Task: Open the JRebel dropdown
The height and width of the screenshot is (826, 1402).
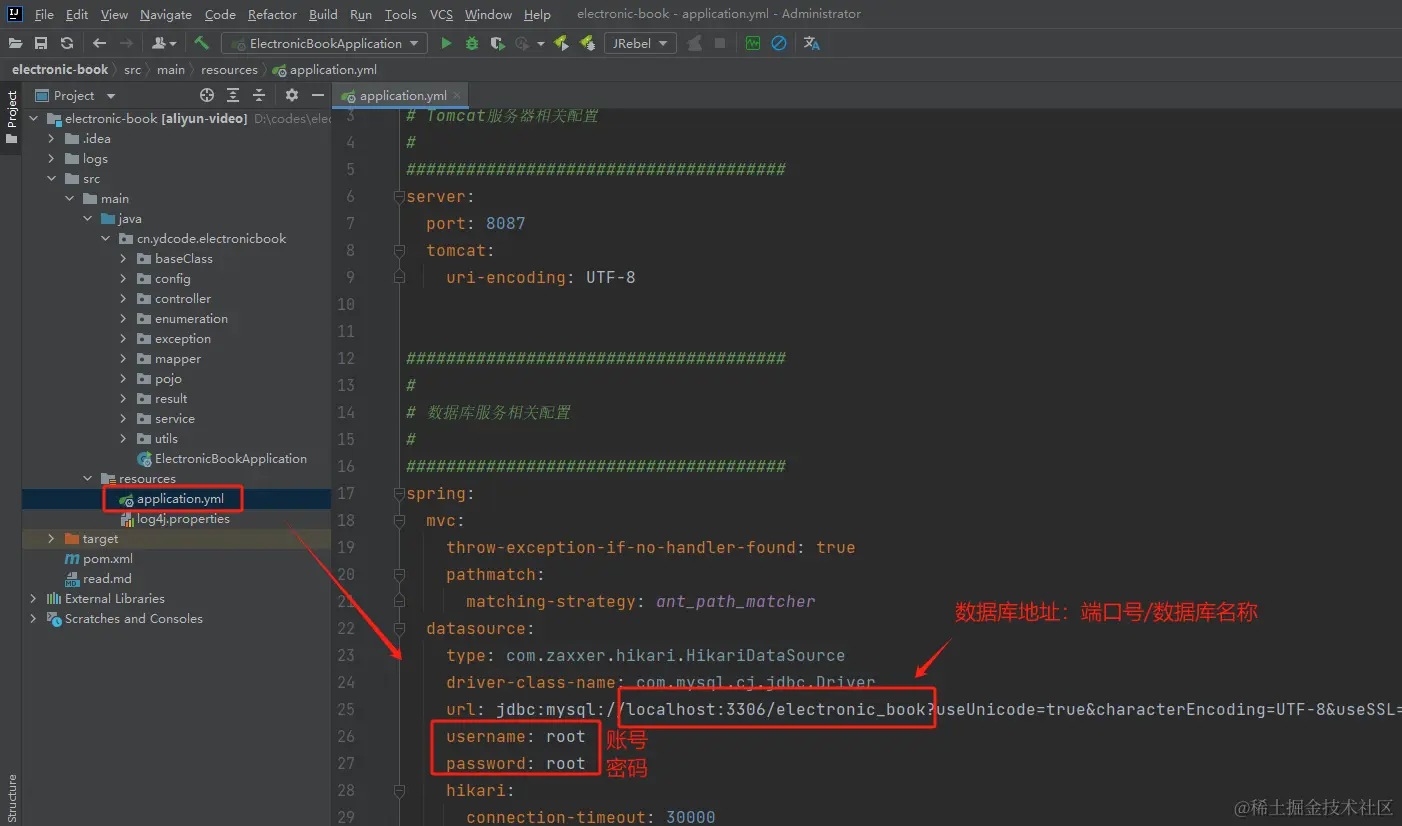Action: pos(640,43)
